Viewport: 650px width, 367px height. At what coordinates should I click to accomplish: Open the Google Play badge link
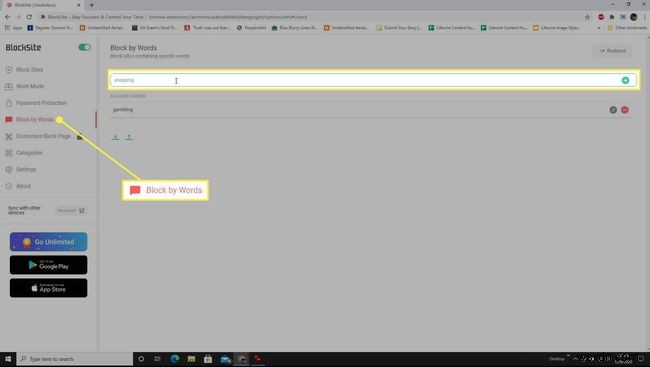tap(49, 265)
